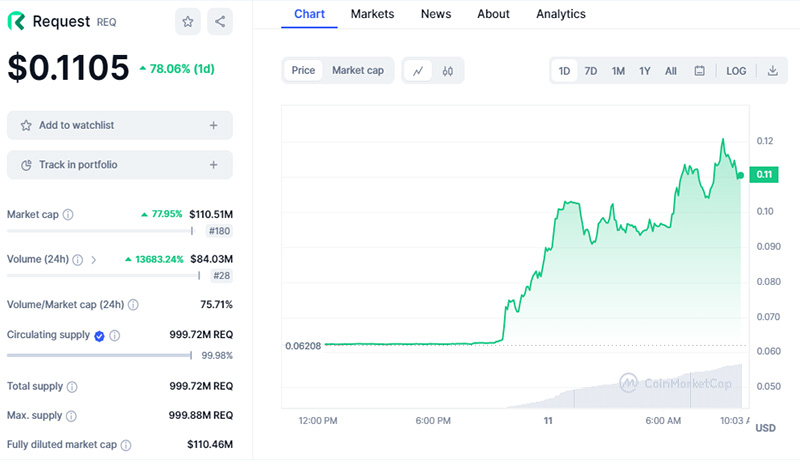Open the Analytics tab
Image resolution: width=800 pixels, height=460 pixels.
(x=561, y=14)
